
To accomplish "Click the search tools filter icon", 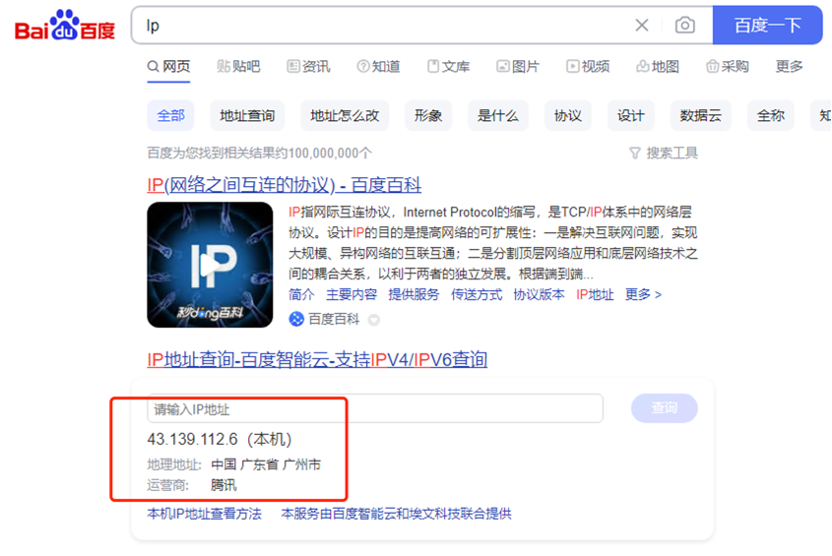I will pyautogui.click(x=634, y=153).
